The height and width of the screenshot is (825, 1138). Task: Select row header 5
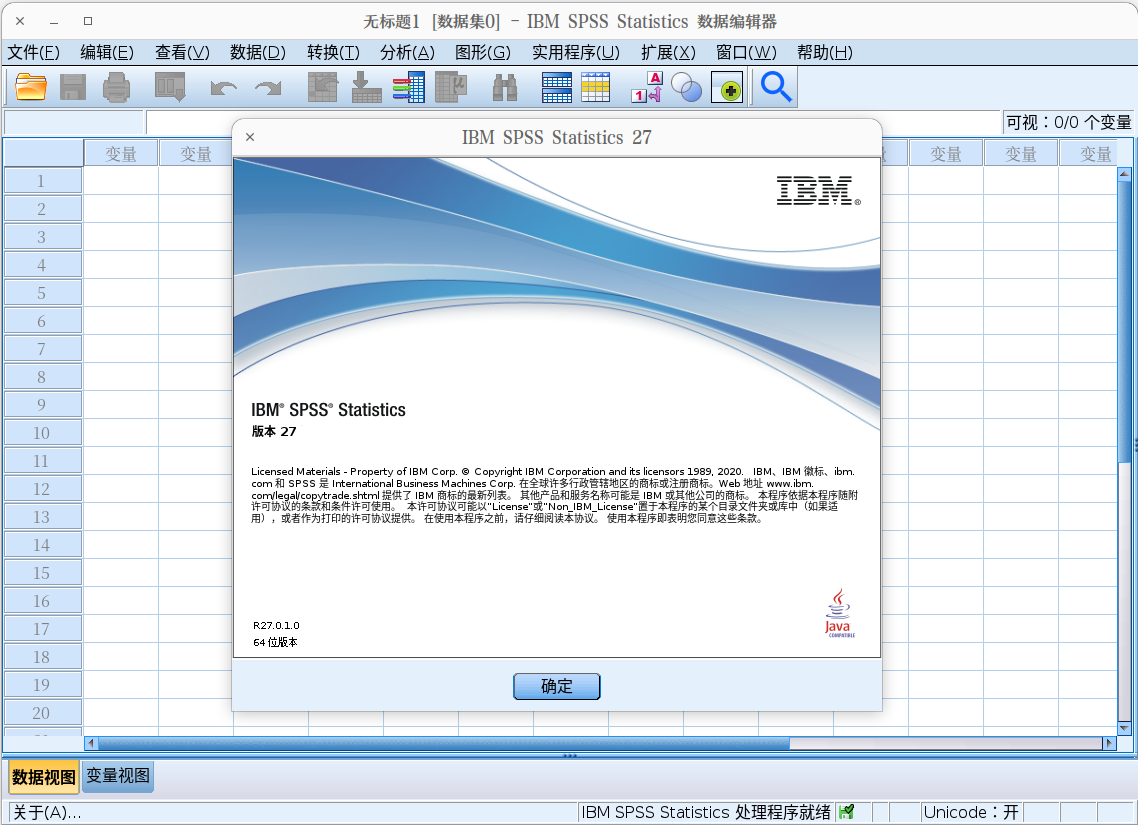click(43, 293)
